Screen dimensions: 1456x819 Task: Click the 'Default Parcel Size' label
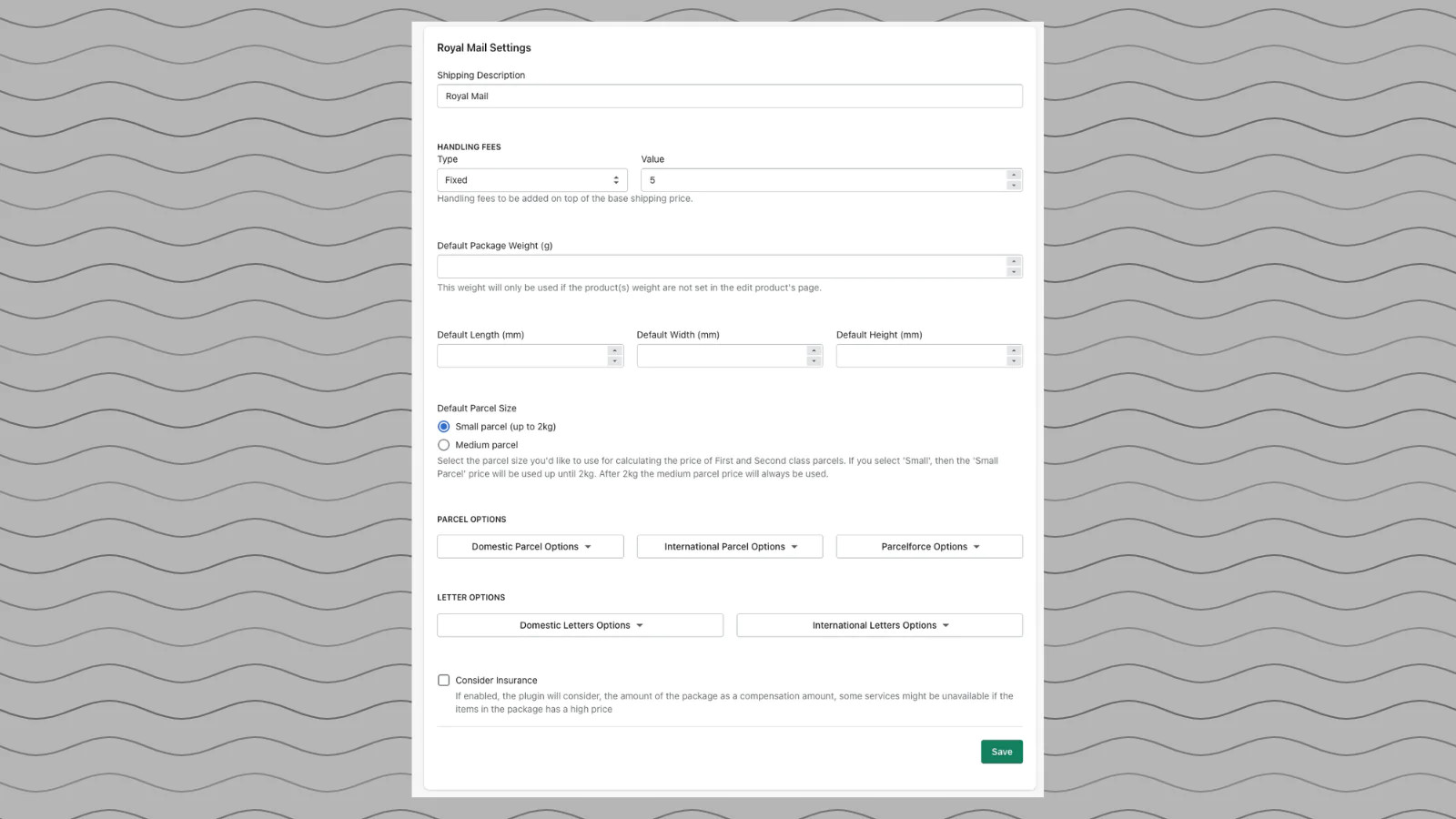(x=477, y=409)
